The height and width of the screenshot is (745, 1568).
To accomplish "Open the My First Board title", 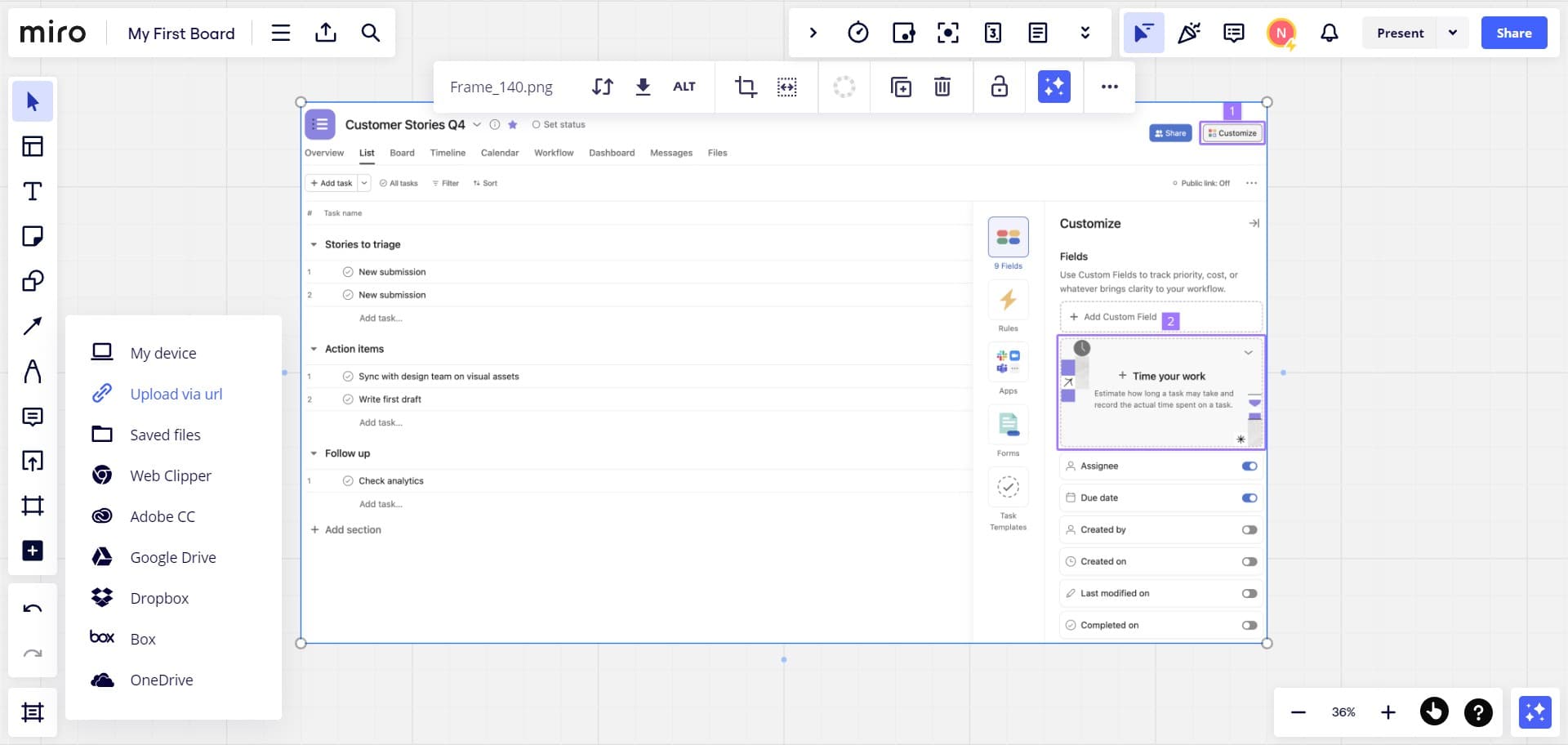I will click(x=181, y=33).
